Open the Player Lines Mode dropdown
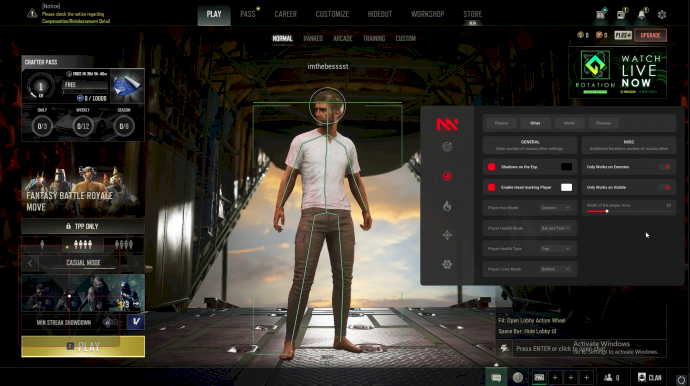Screen dimensions: 690x386 pos(555,269)
